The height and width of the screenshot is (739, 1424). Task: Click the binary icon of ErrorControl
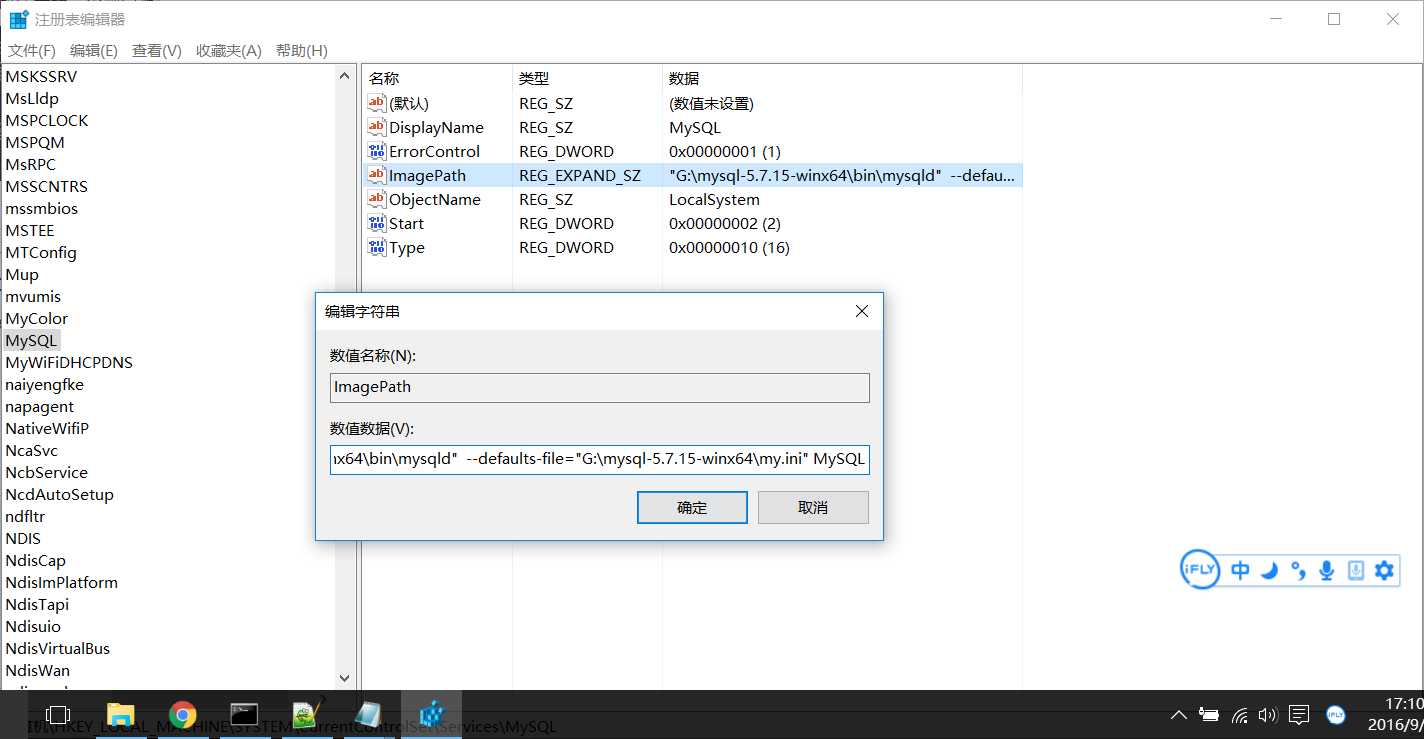377,151
